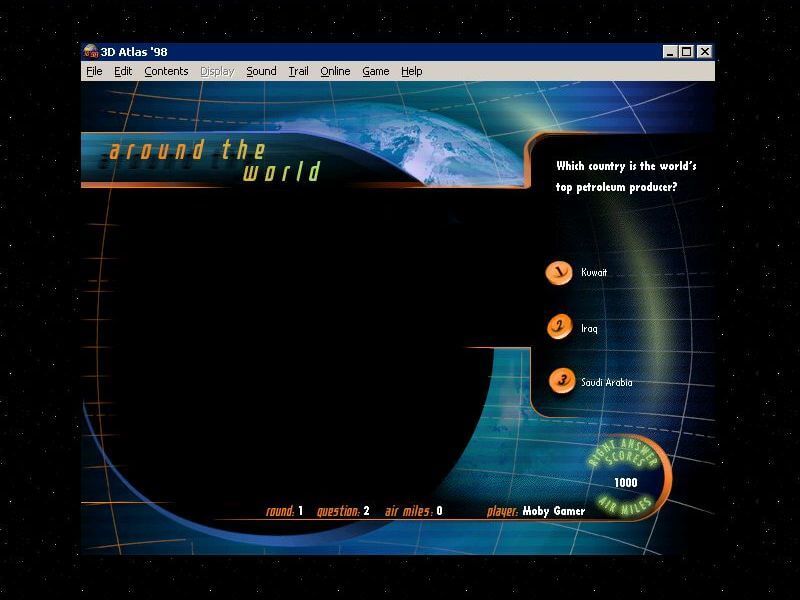Click the player name Moby Gamer
This screenshot has width=800, height=600.
pos(554,511)
